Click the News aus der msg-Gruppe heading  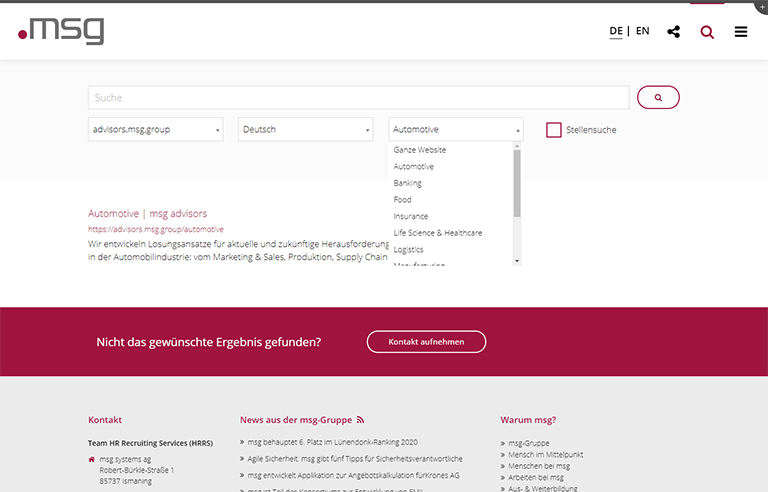296,420
